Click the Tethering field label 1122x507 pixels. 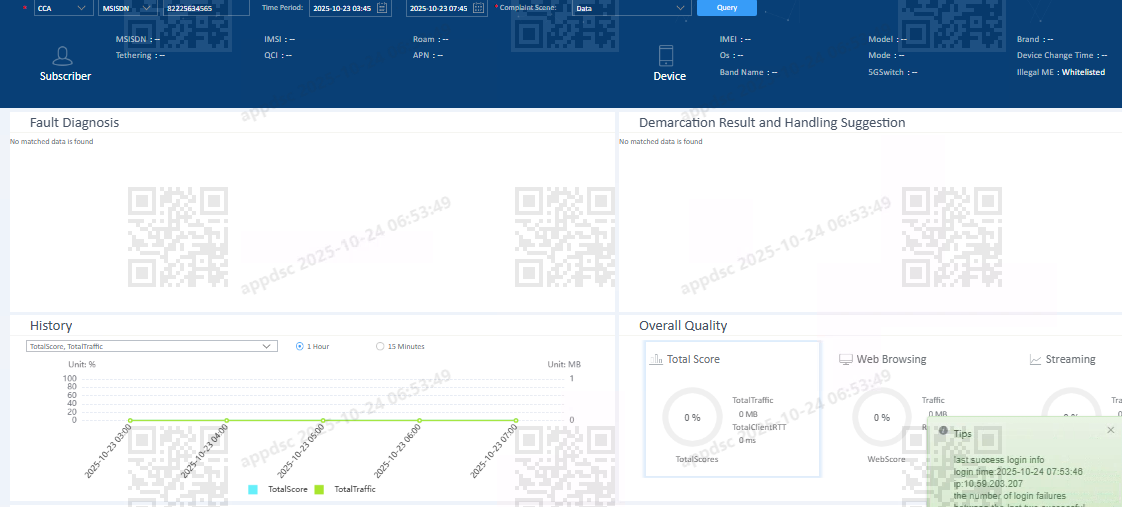tap(133, 55)
